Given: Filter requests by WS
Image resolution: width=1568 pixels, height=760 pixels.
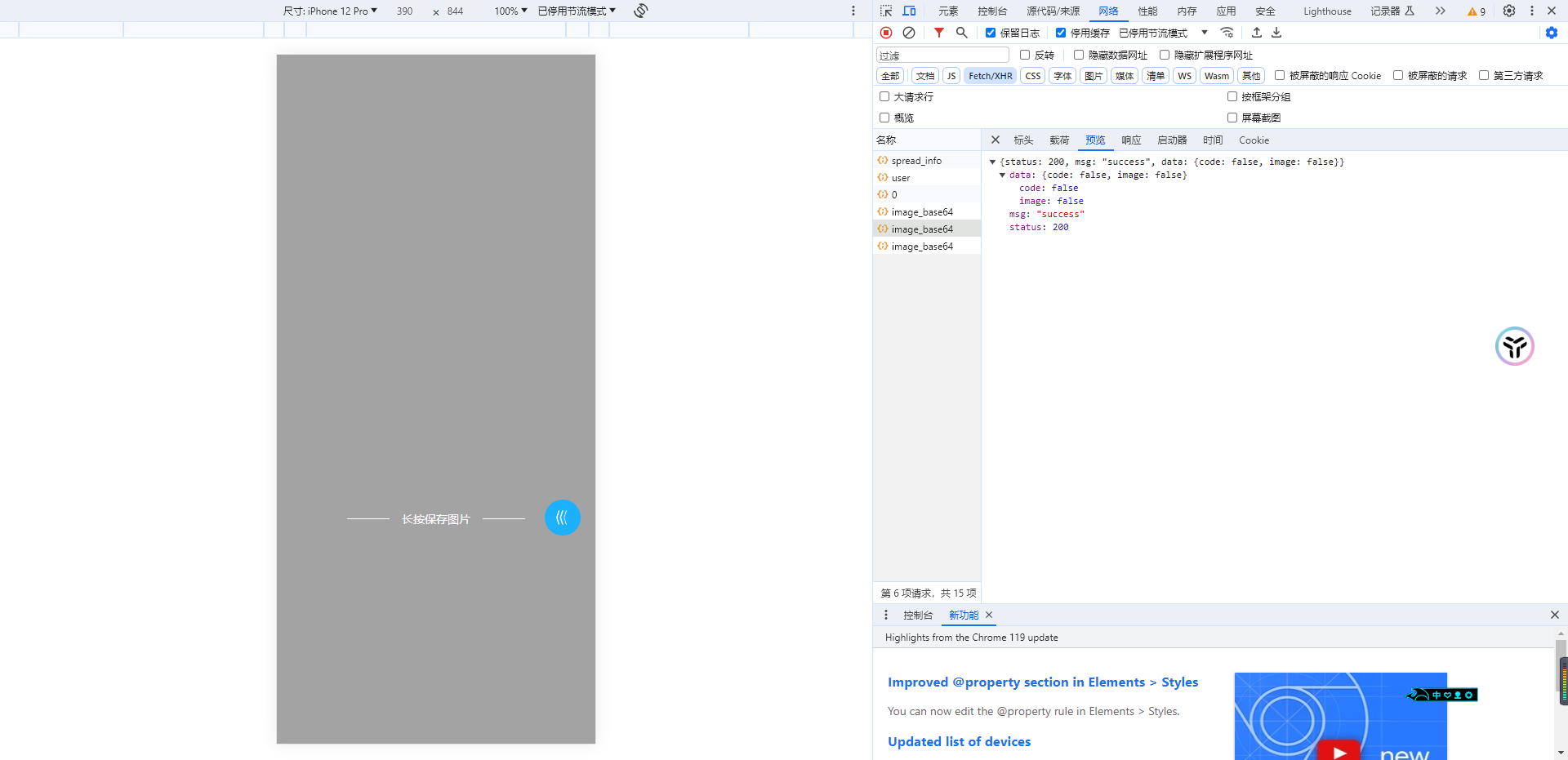Looking at the screenshot, I should pos(1184,76).
